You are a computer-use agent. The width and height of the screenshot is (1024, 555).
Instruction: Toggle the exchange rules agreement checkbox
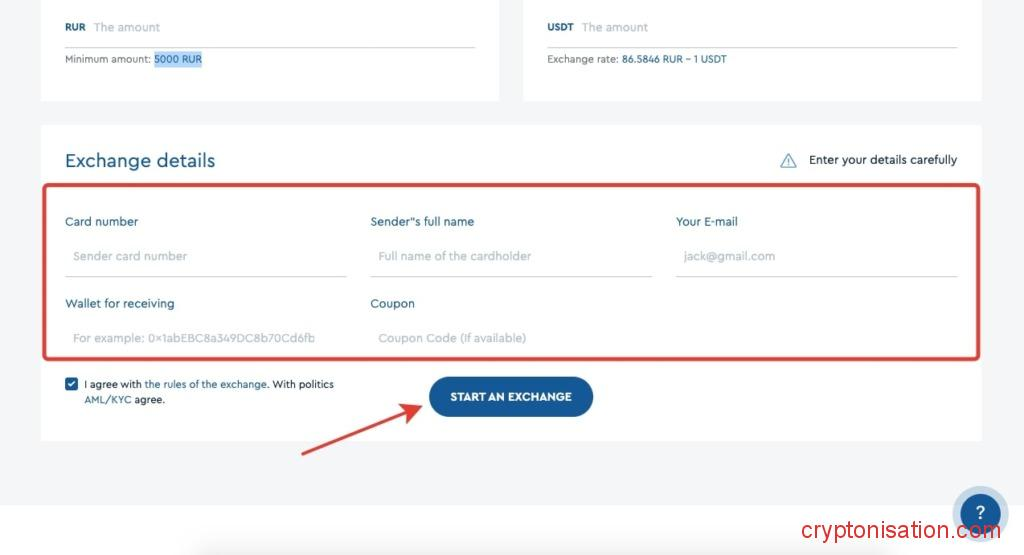[72, 384]
